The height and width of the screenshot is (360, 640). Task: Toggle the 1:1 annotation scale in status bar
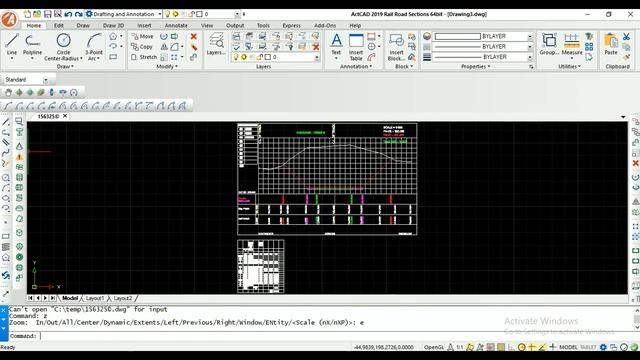coord(460,347)
